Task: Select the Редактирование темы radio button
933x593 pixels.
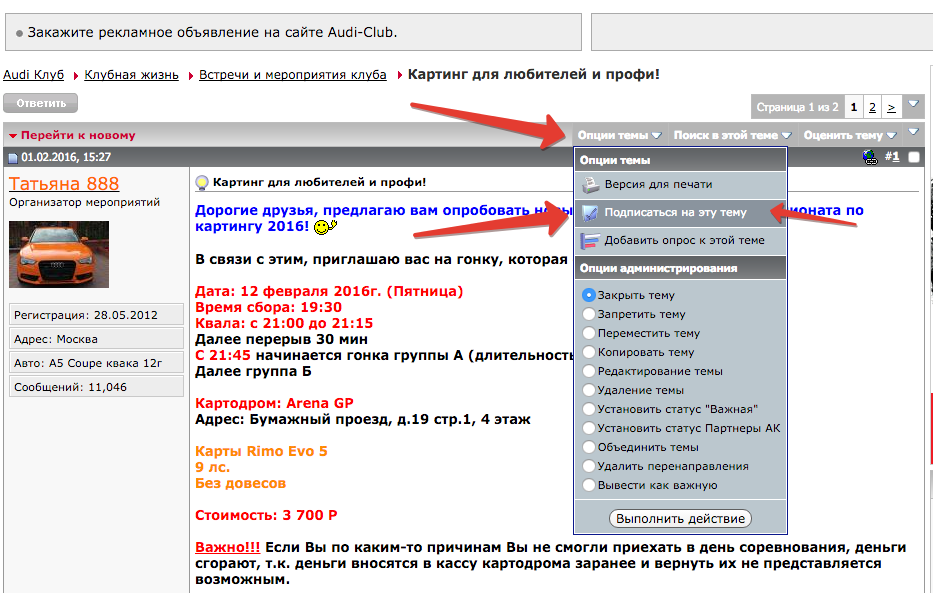Action: pos(588,371)
